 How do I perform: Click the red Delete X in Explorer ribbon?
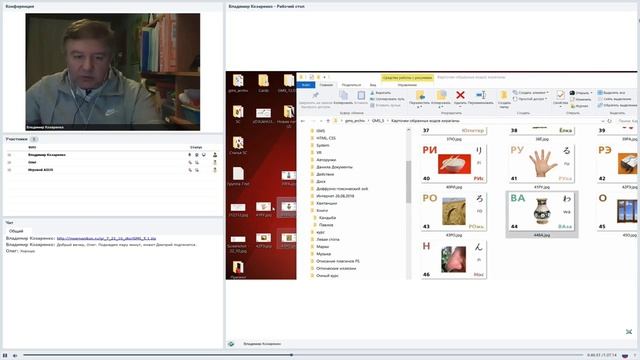[460, 95]
